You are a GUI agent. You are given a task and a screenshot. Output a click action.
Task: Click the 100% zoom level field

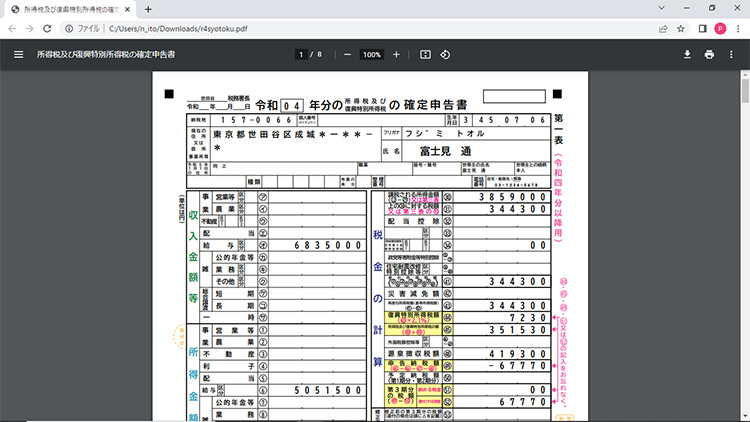click(372, 54)
